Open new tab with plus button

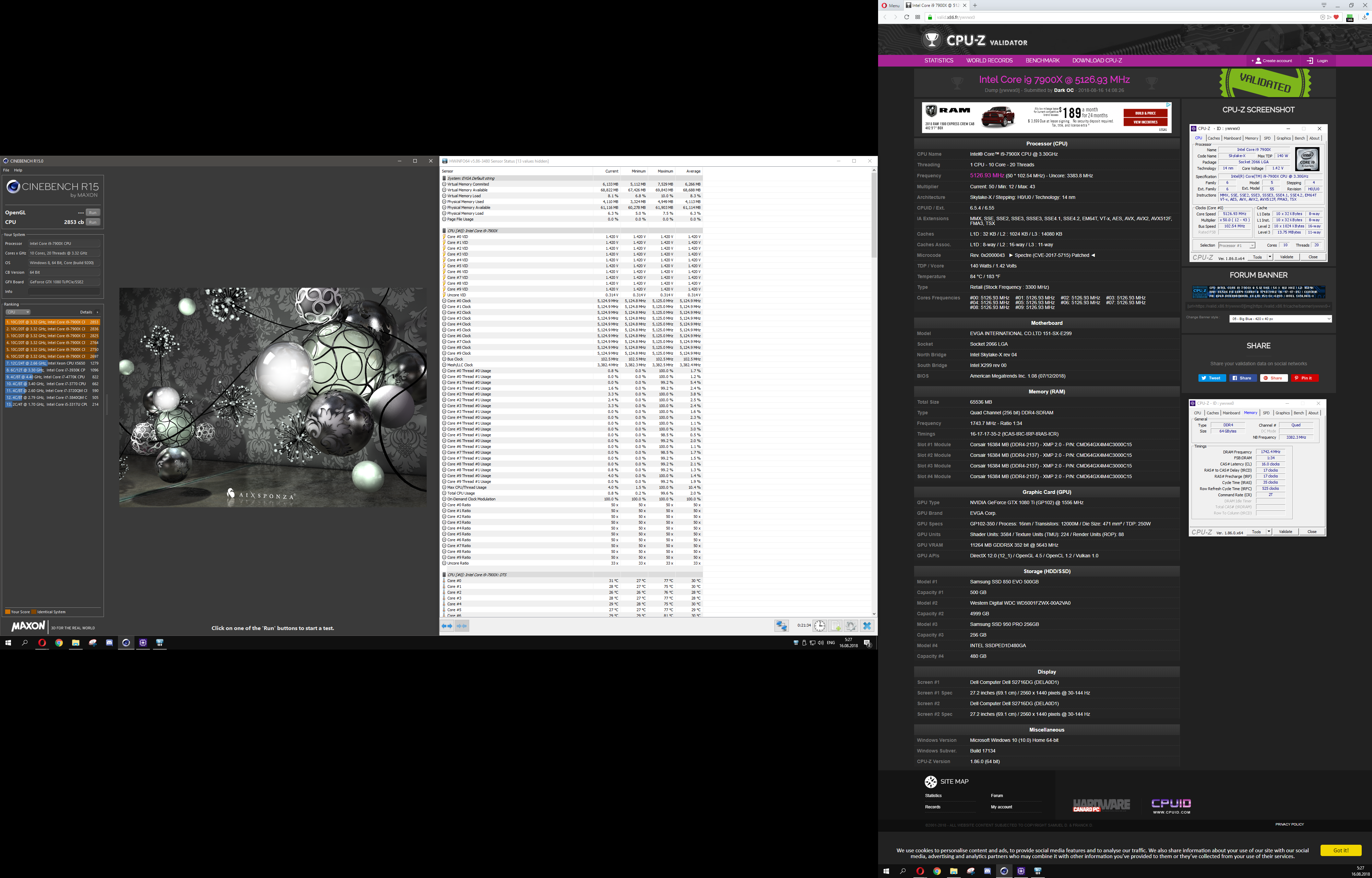975,5
